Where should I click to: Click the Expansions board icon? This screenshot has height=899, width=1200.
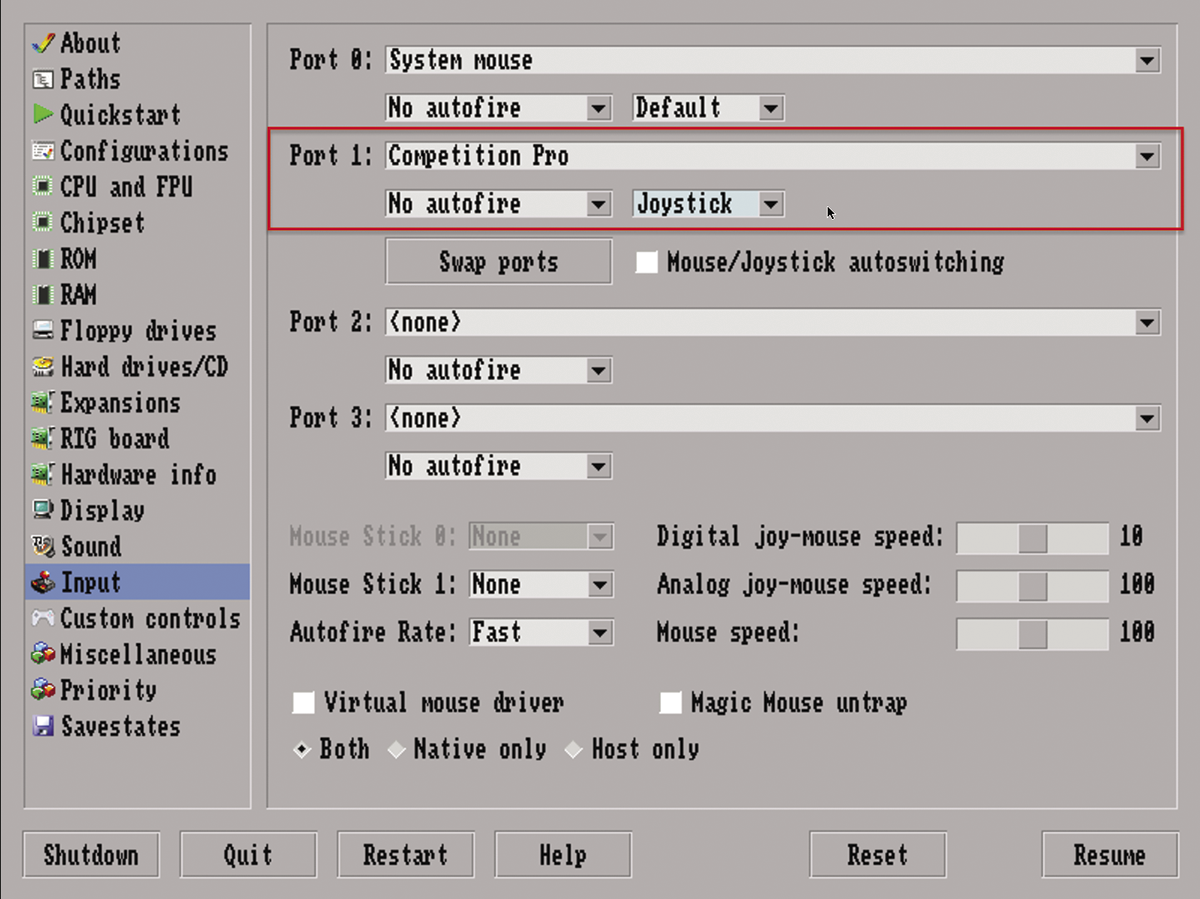[x=43, y=403]
